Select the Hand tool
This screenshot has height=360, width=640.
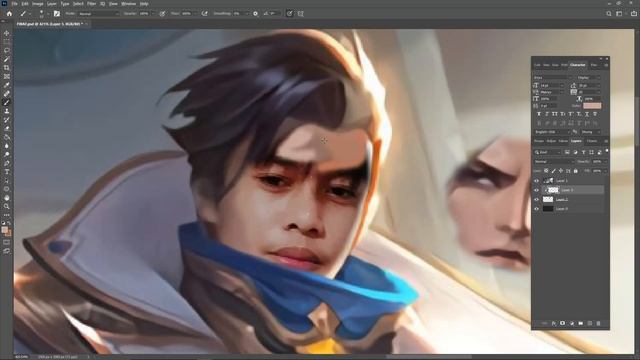click(7, 198)
